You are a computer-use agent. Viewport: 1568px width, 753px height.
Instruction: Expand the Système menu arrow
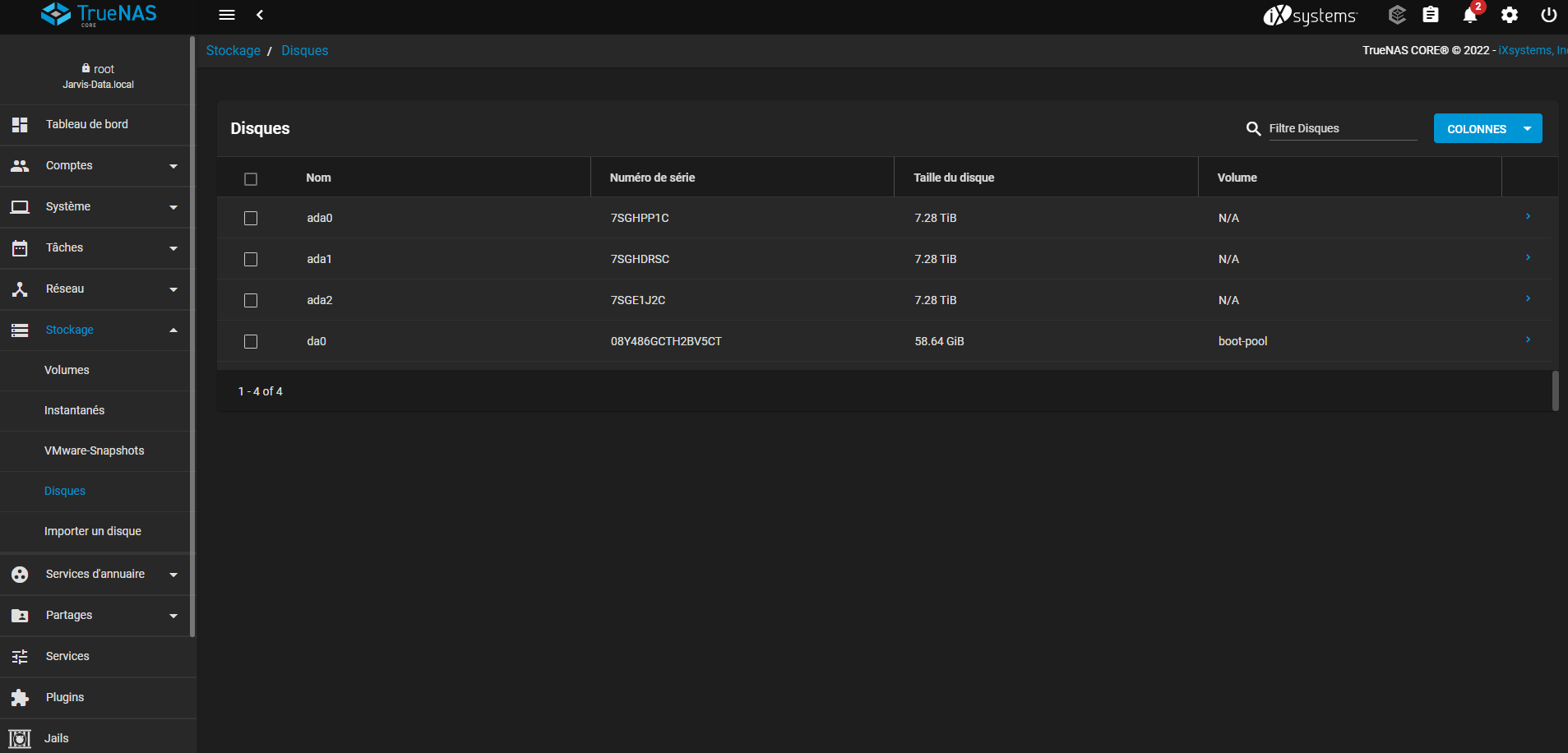173,207
